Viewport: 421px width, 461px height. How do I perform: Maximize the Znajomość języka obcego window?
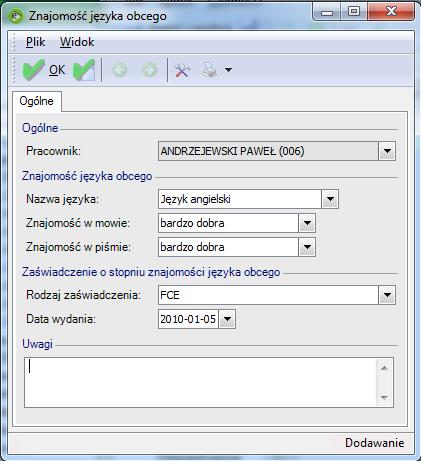[354, 12]
